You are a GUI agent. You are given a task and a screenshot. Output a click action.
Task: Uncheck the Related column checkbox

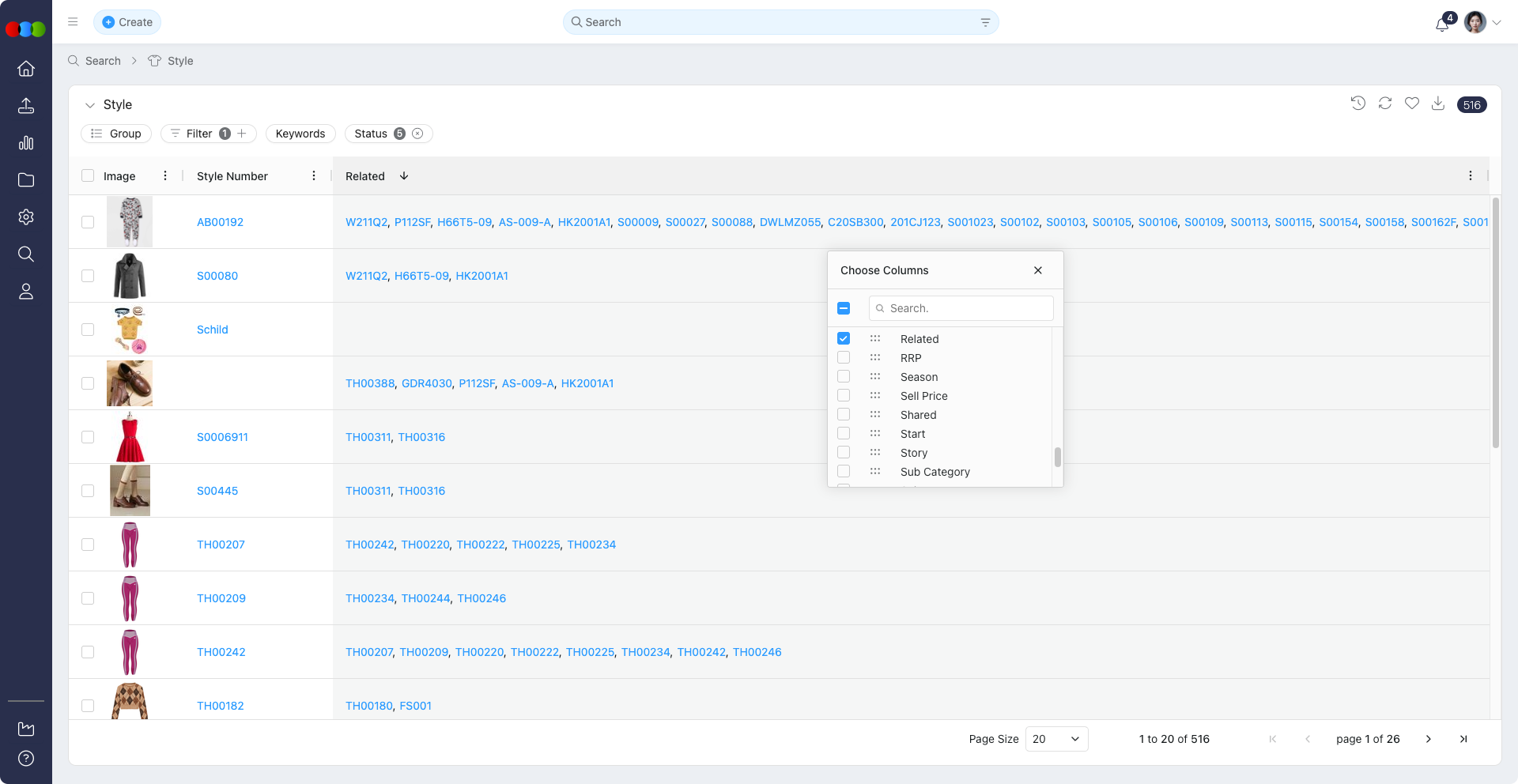coord(844,338)
